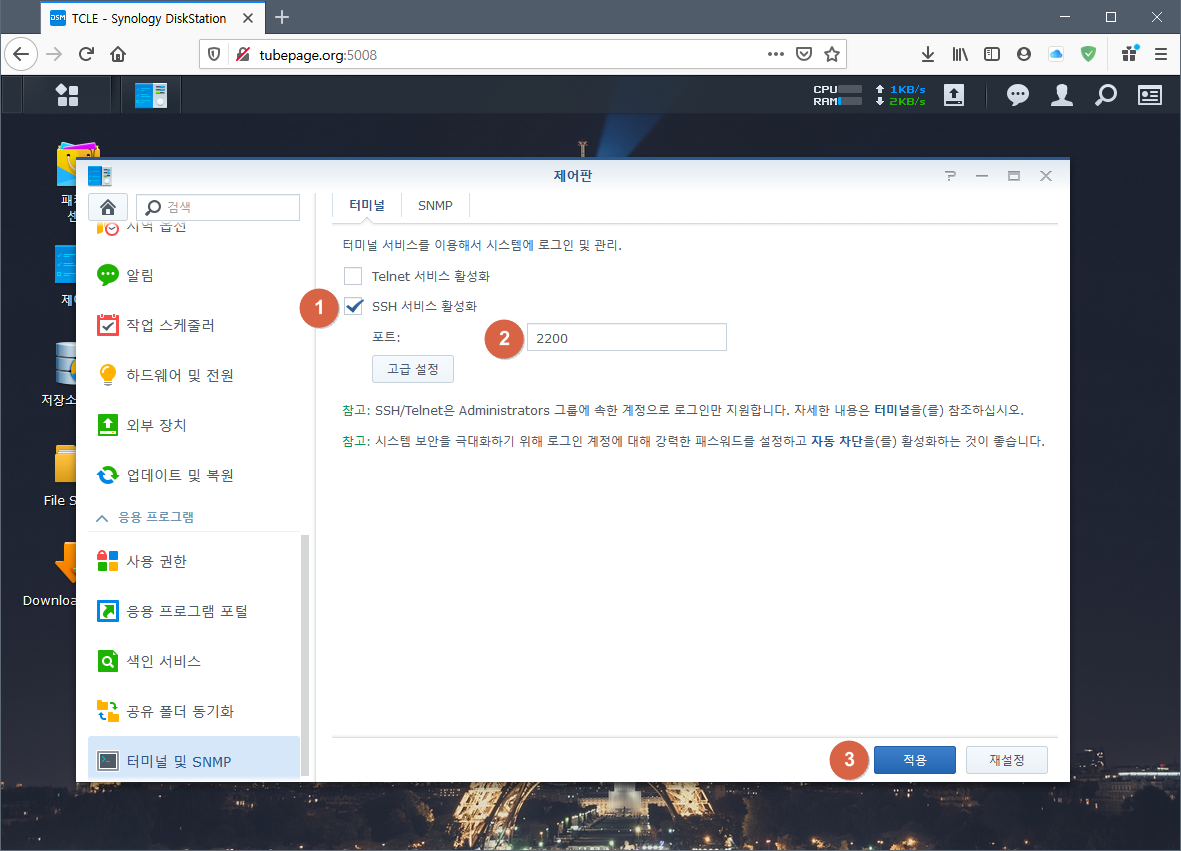
Task: Click the cloud extension icon in toolbar
Action: click(x=1056, y=54)
